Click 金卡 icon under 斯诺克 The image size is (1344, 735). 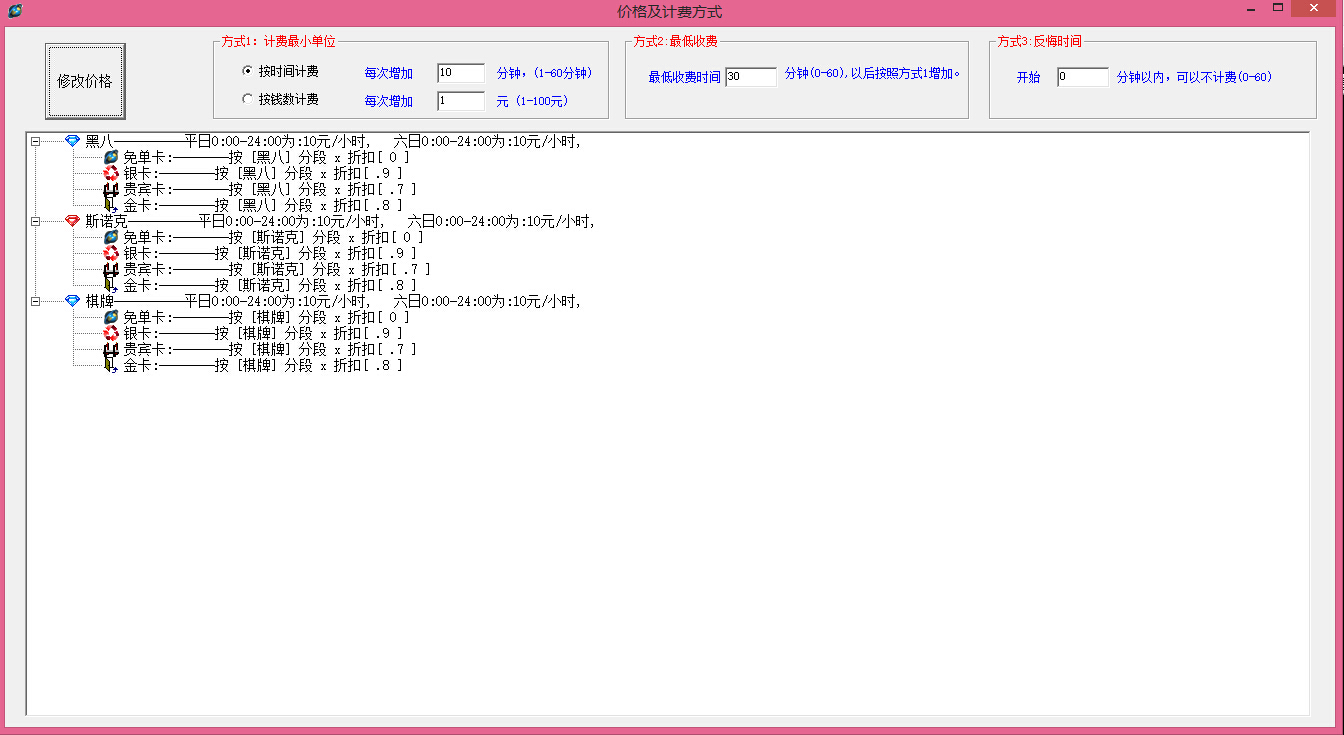[111, 285]
